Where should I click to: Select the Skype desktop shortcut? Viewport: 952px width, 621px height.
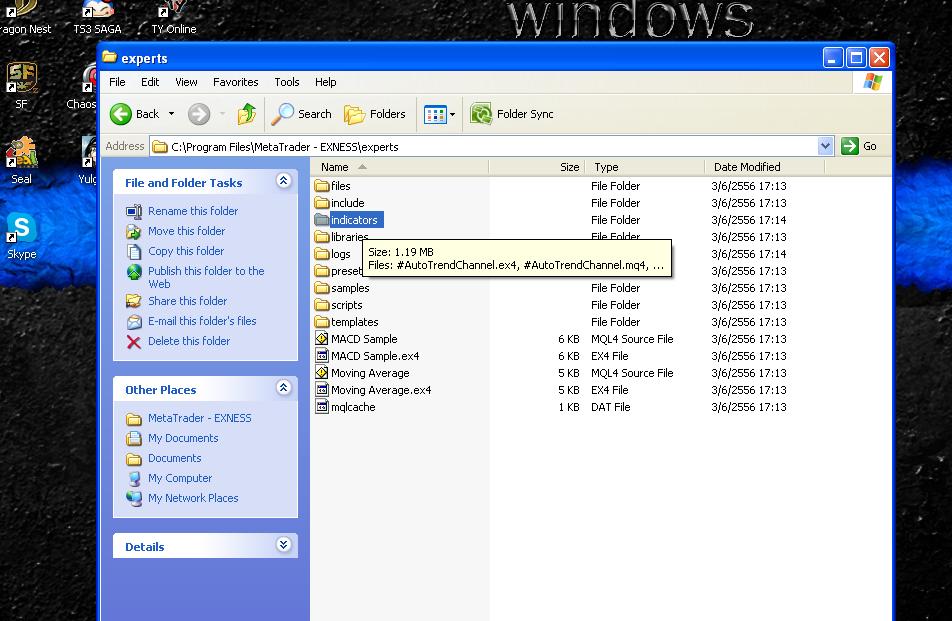tap(22, 237)
